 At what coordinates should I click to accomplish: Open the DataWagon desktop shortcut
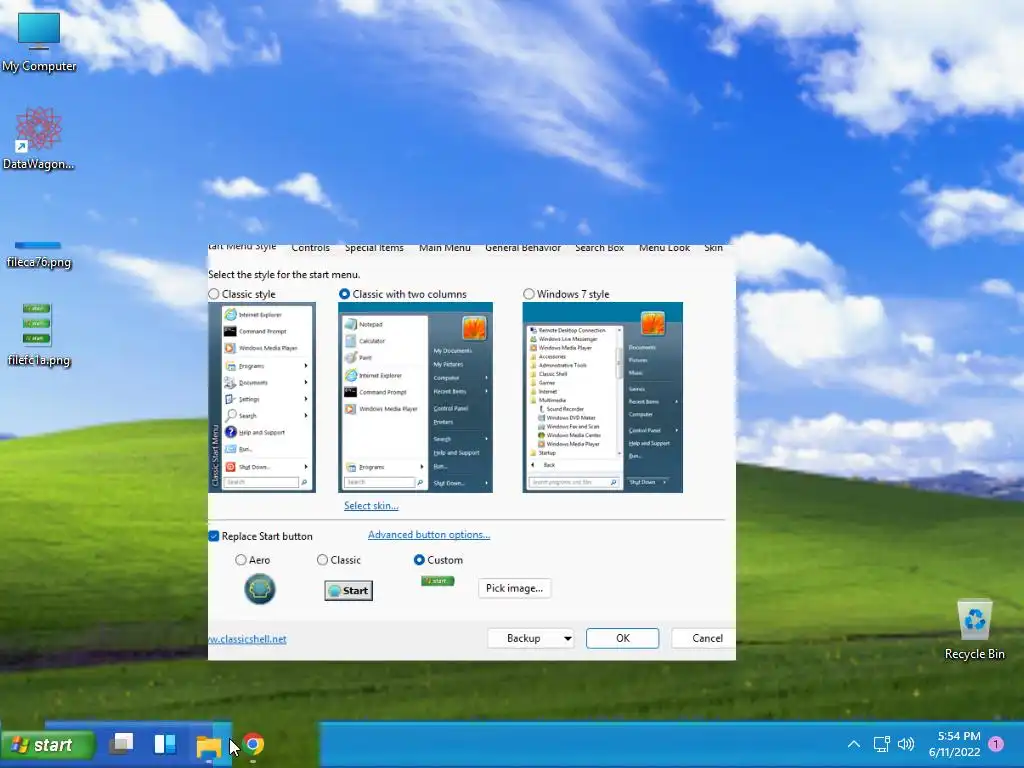[x=39, y=138]
